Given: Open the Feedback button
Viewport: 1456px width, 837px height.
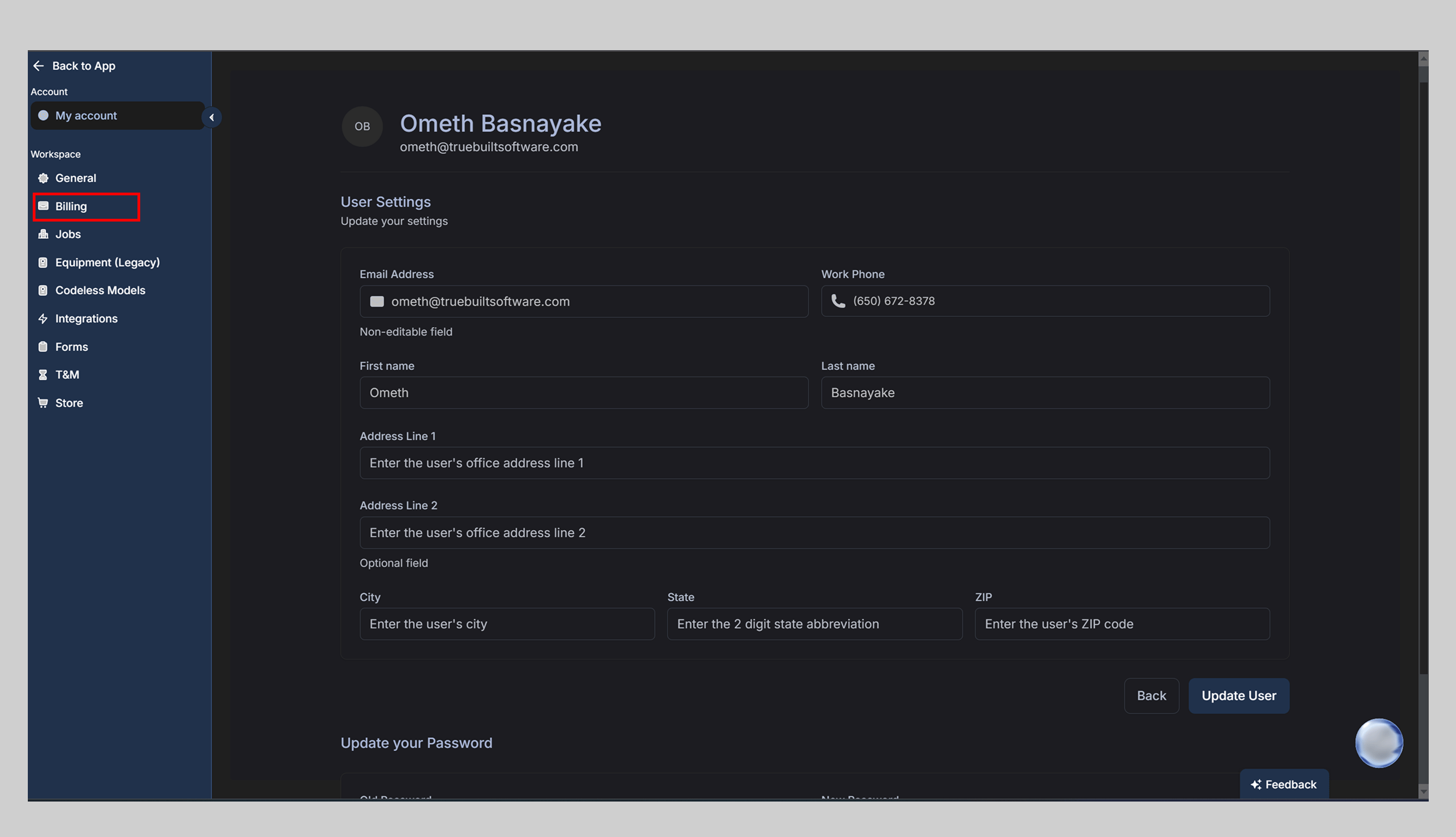Looking at the screenshot, I should tap(1284, 784).
